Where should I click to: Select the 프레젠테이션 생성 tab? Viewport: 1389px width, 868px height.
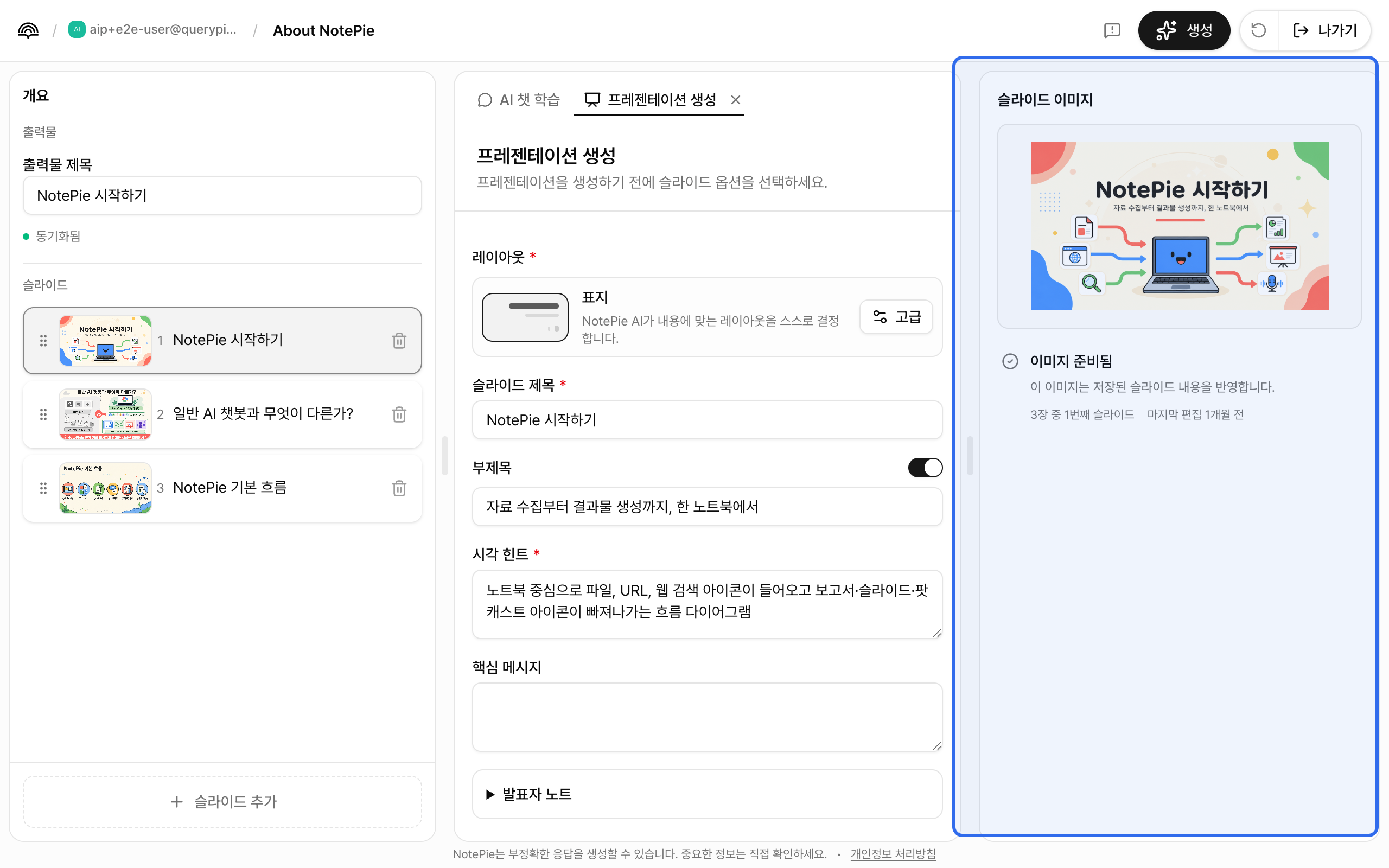point(649,100)
